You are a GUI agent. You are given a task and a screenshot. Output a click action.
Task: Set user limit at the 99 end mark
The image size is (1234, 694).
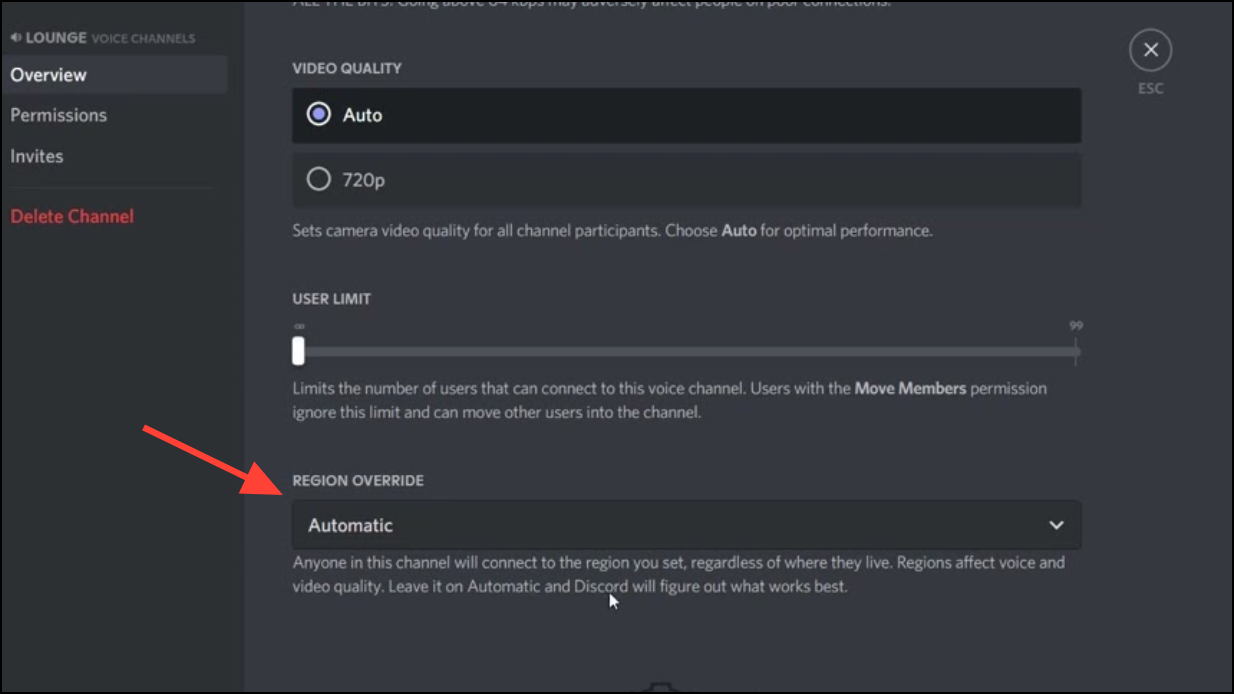pos(1076,351)
